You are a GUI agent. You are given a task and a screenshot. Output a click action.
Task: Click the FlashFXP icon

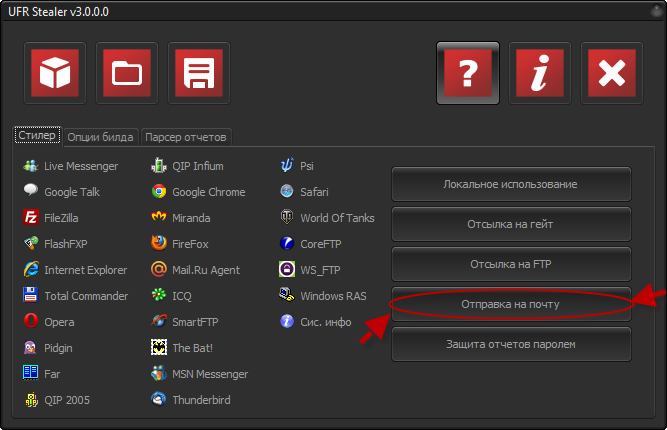pyautogui.click(x=31, y=243)
